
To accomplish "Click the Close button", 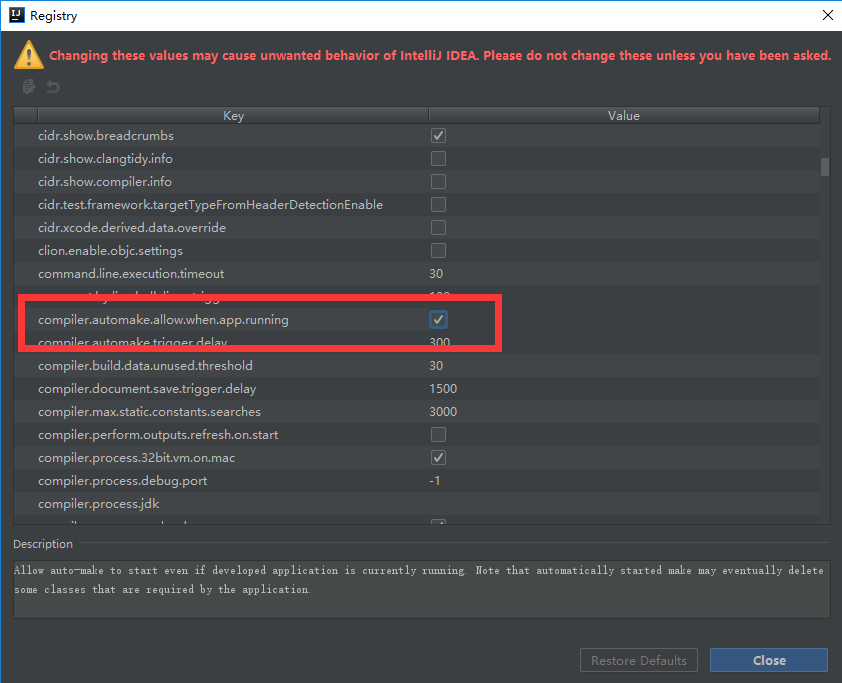I will click(x=769, y=660).
